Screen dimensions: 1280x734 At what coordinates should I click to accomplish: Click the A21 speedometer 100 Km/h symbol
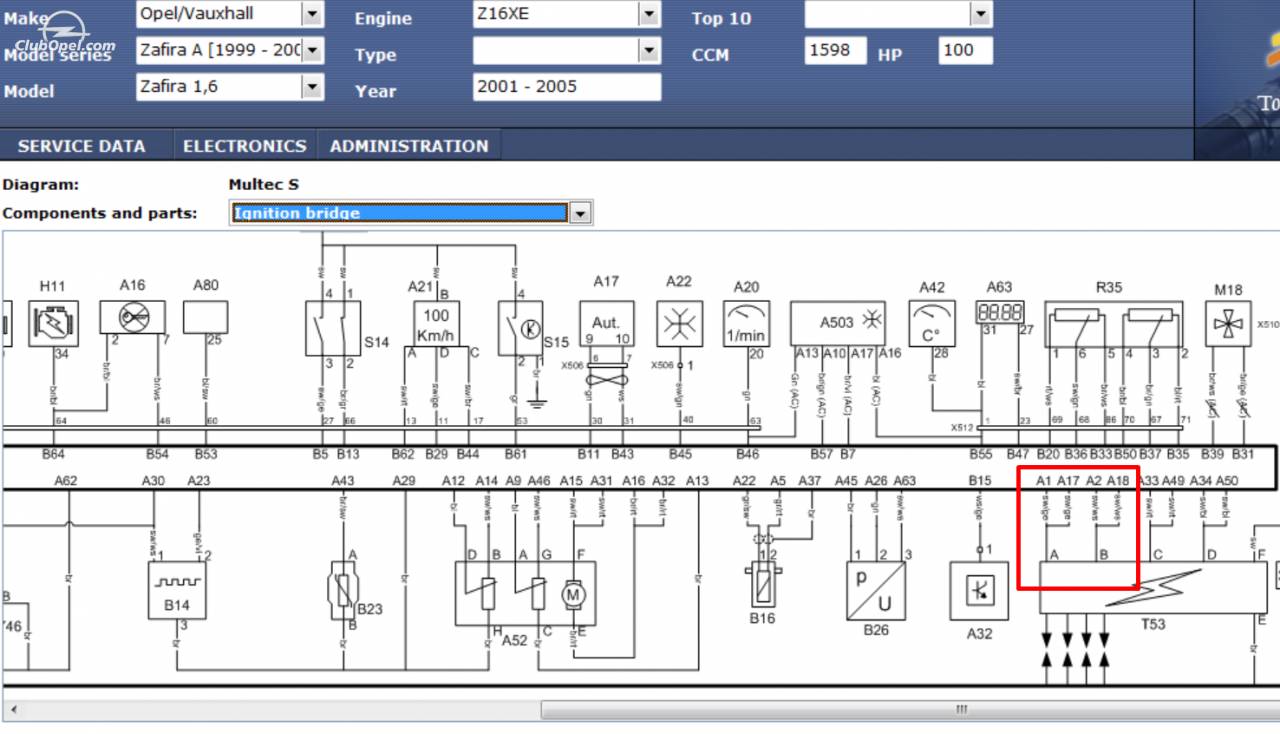[437, 323]
